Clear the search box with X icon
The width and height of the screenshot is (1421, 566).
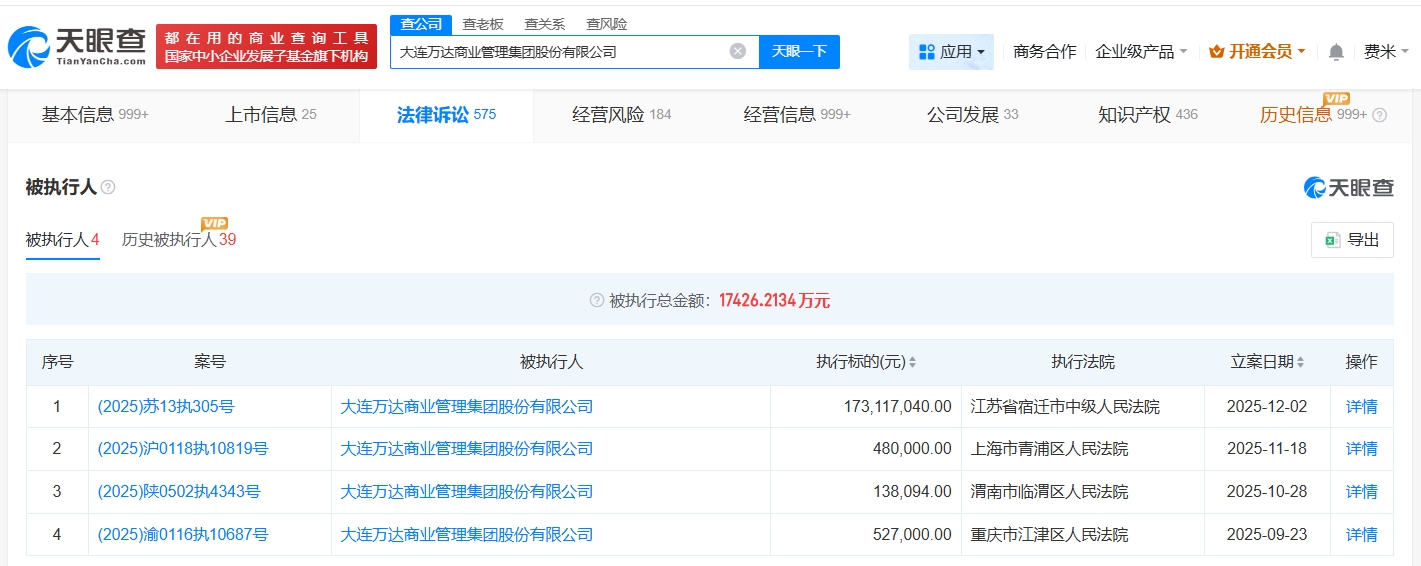[737, 51]
